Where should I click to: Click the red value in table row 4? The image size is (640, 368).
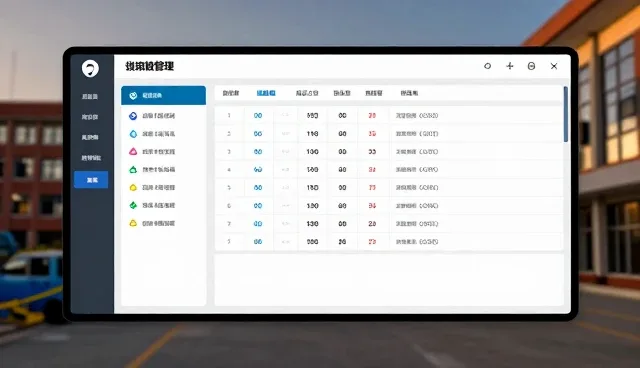tap(372, 170)
